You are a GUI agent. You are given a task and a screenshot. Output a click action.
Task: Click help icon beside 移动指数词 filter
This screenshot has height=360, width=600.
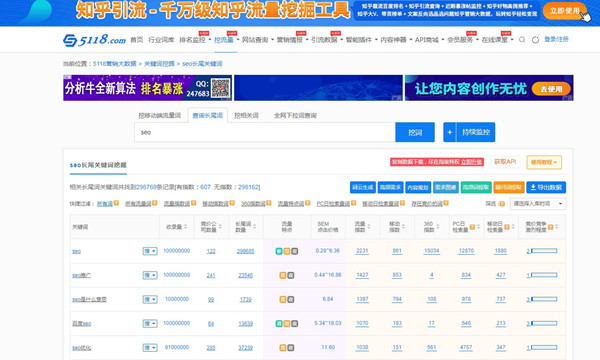pyautogui.click(x=232, y=203)
